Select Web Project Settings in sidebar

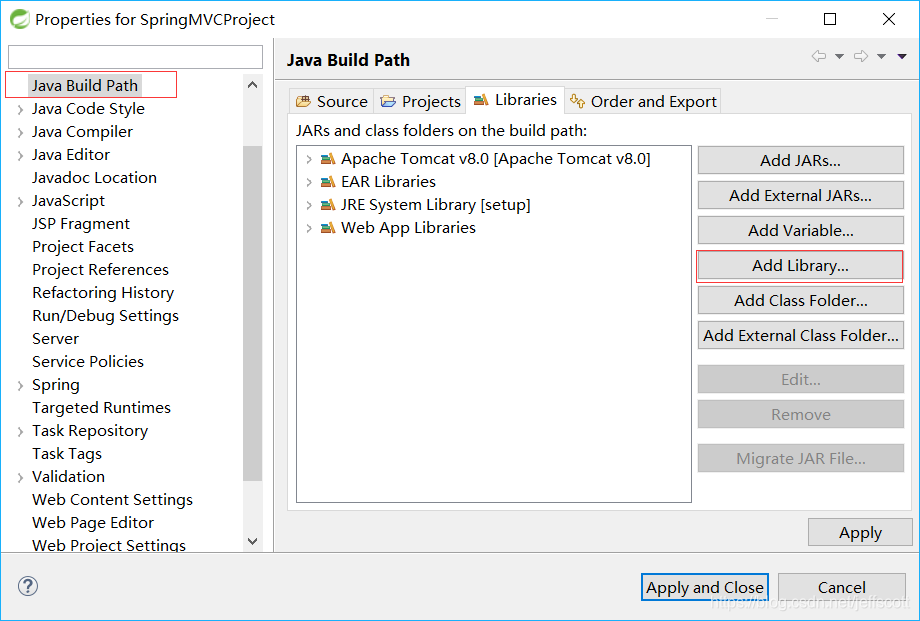109,545
